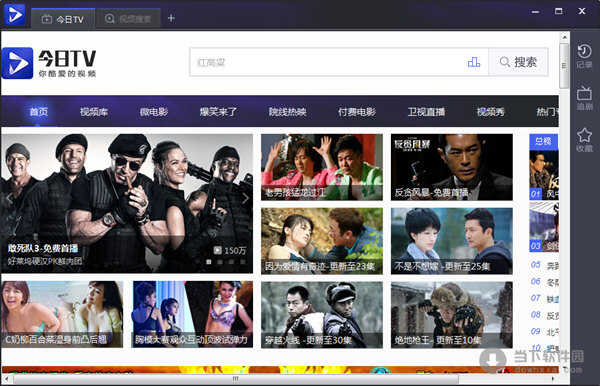Open the 院线热映 navigation link

(x=287, y=112)
